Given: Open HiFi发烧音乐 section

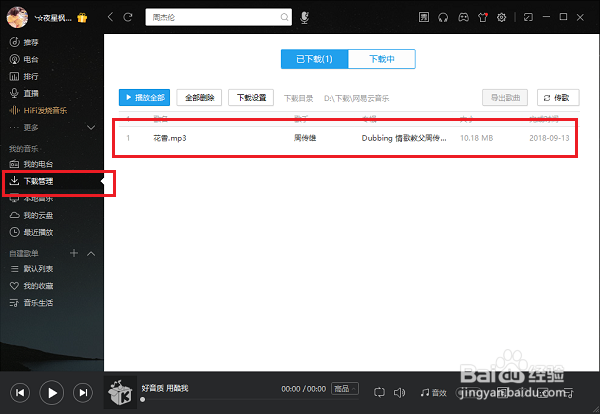Looking at the screenshot, I should click(38, 111).
